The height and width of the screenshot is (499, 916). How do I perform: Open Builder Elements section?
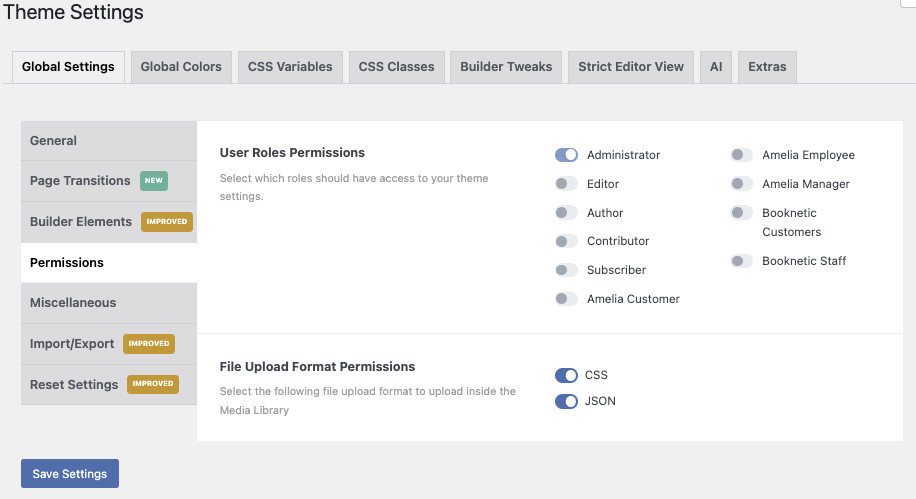click(x=109, y=222)
